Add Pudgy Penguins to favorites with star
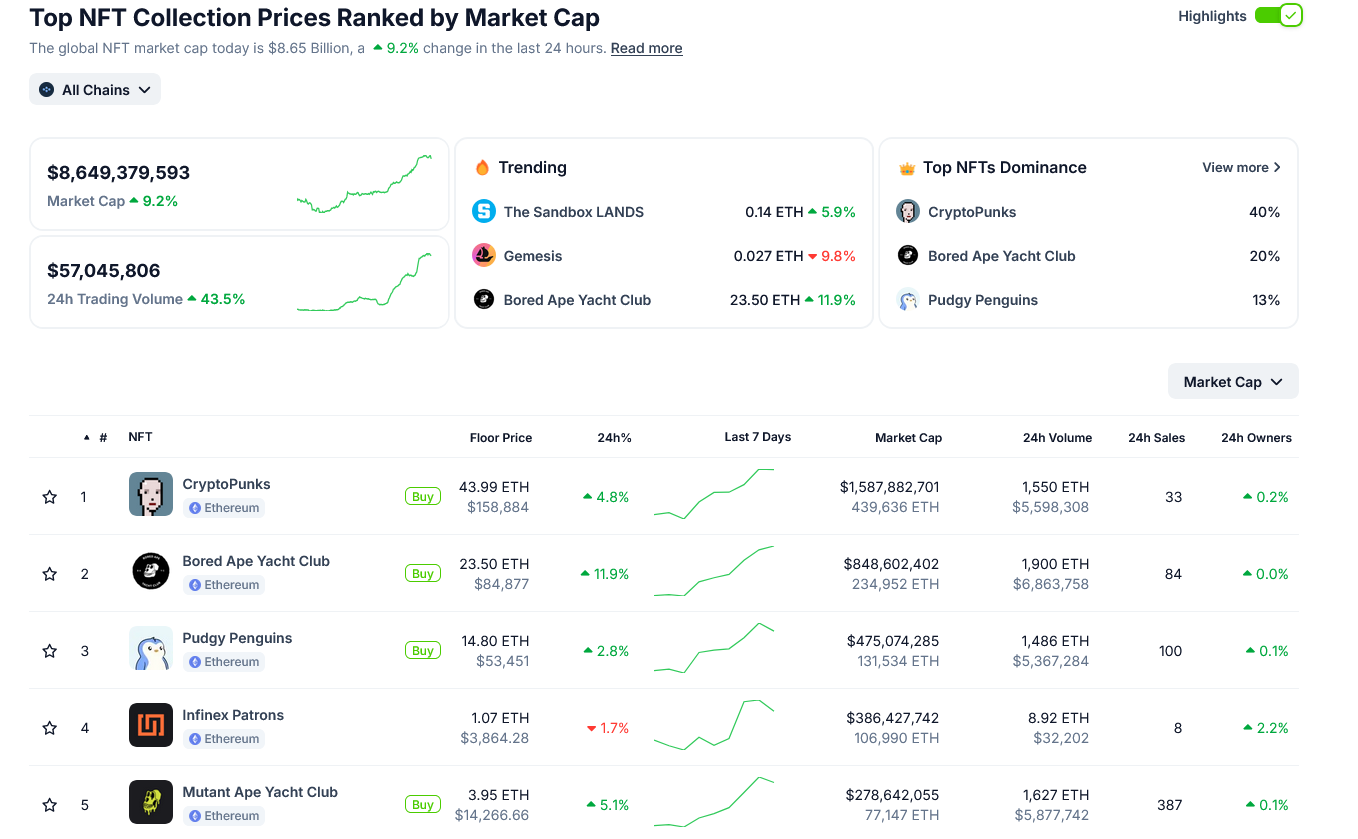Image resolution: width=1358 pixels, height=839 pixels. [50, 651]
